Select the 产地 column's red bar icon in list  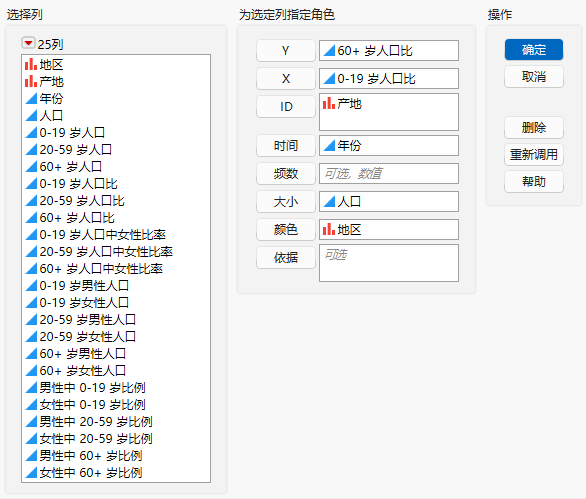click(x=31, y=81)
